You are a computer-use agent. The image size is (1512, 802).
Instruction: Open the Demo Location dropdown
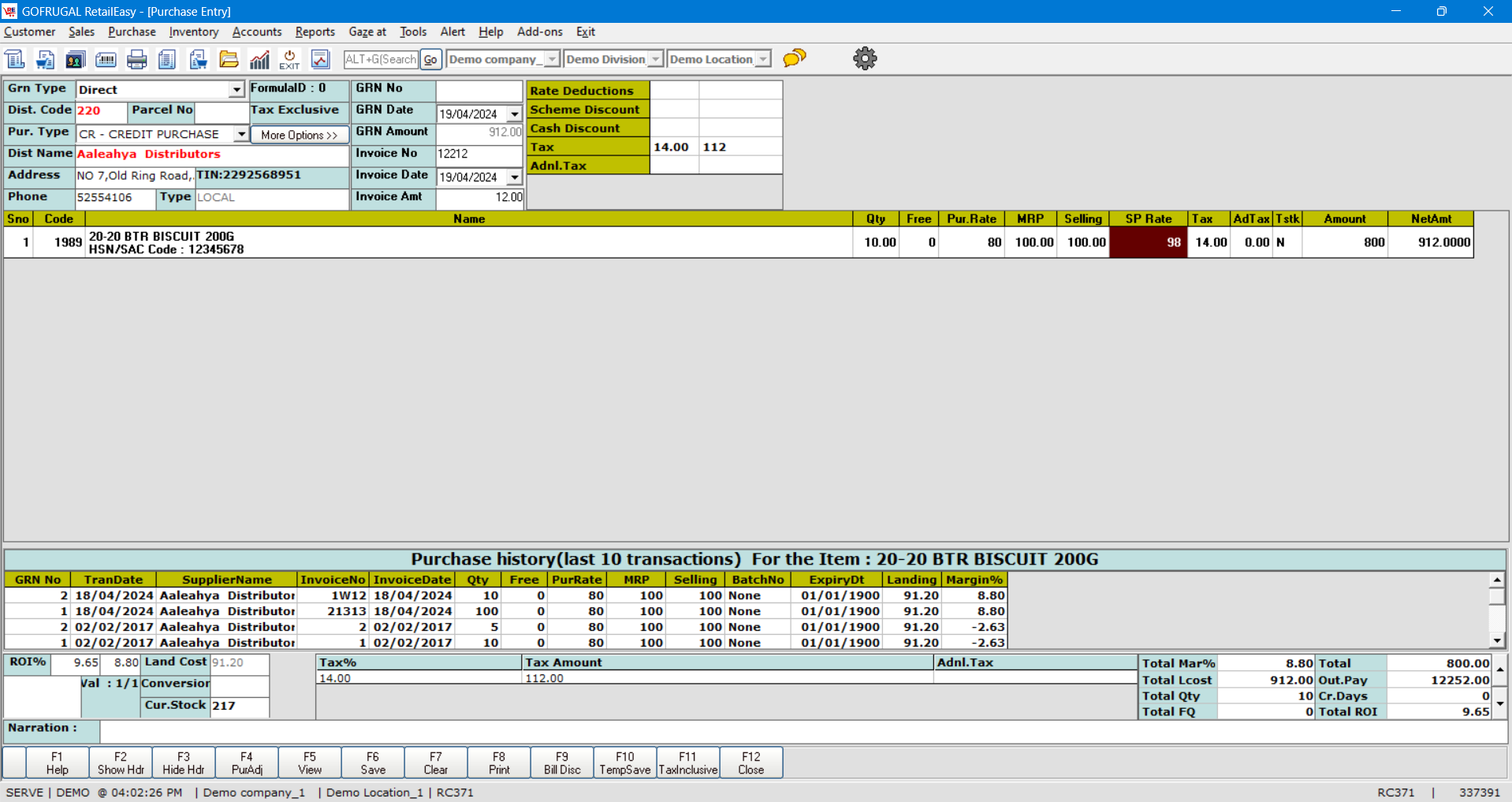[x=762, y=59]
